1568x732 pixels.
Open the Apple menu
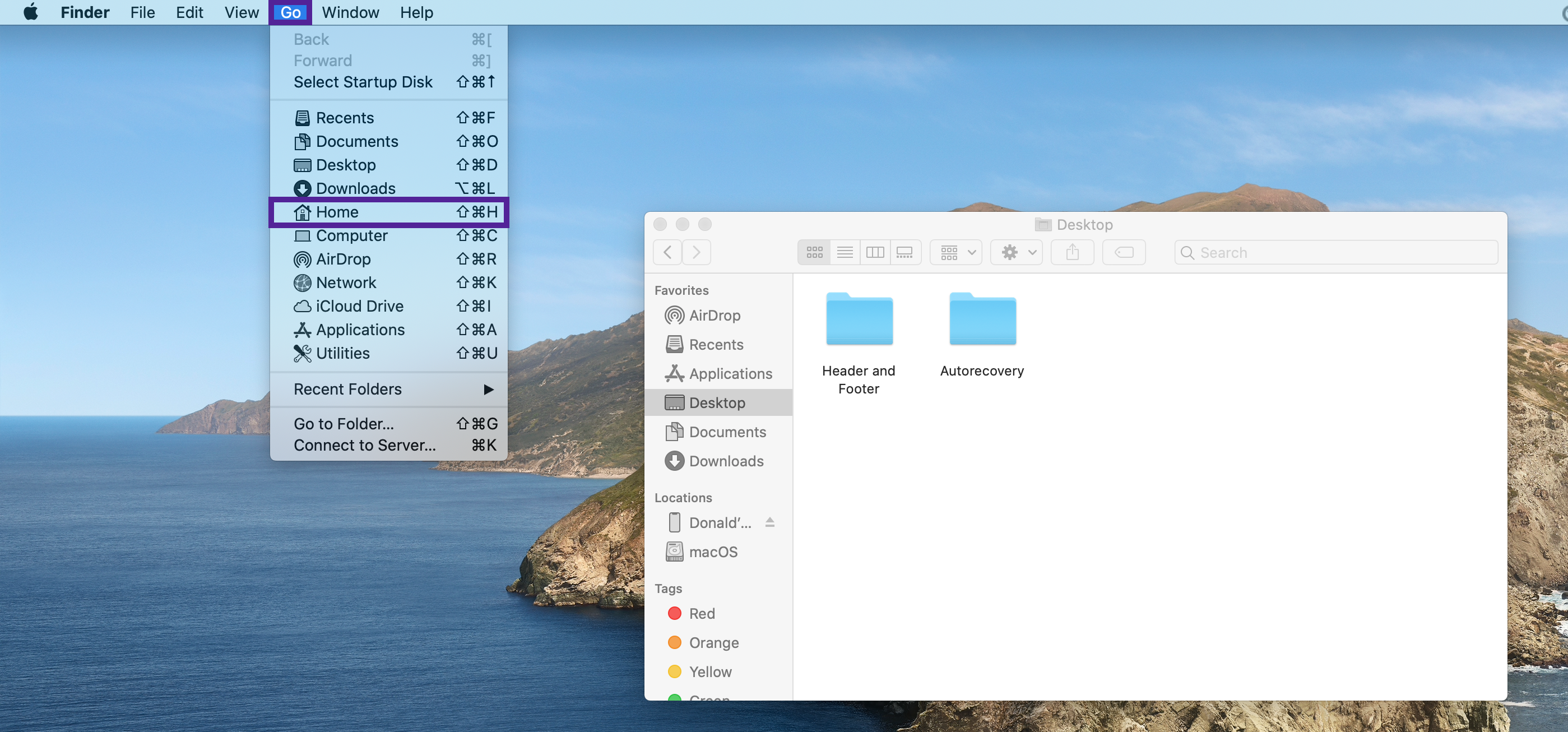30,12
